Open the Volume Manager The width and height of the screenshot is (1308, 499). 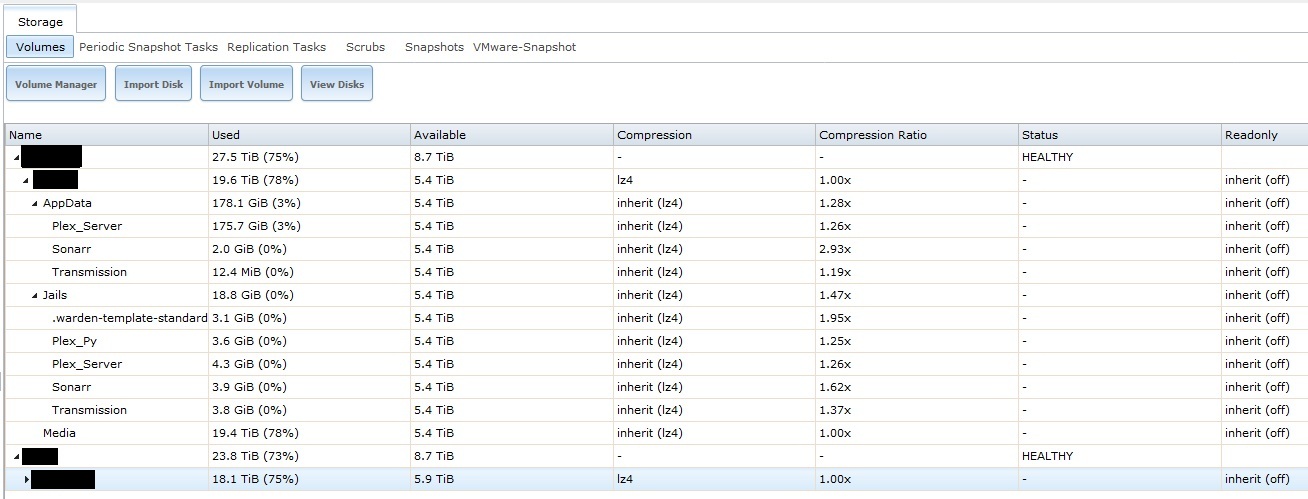56,85
